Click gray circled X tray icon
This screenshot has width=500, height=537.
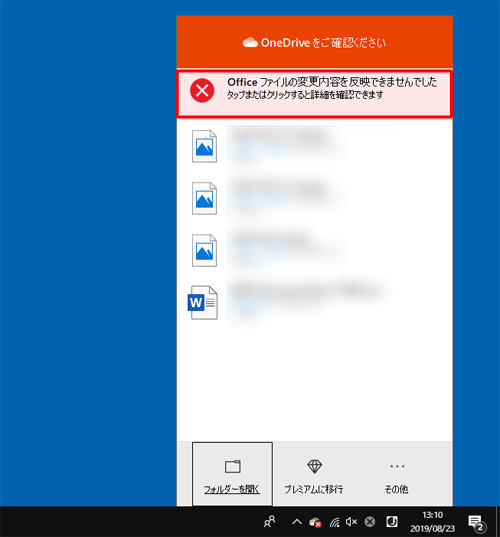[x=370, y=522]
